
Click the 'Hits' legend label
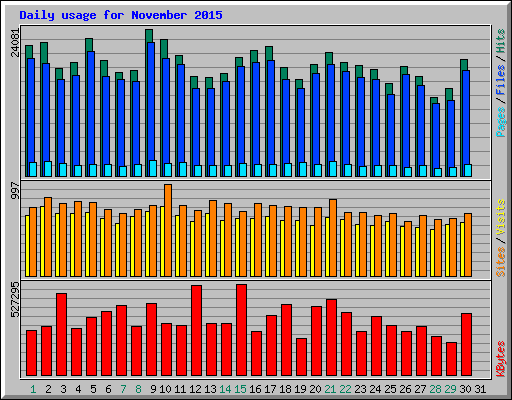[x=501, y=41]
